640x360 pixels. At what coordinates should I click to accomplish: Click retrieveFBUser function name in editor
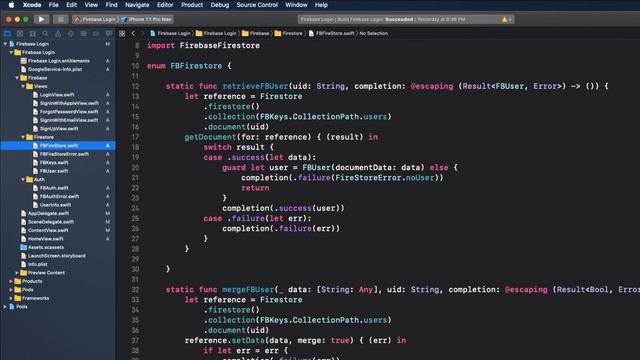point(255,86)
